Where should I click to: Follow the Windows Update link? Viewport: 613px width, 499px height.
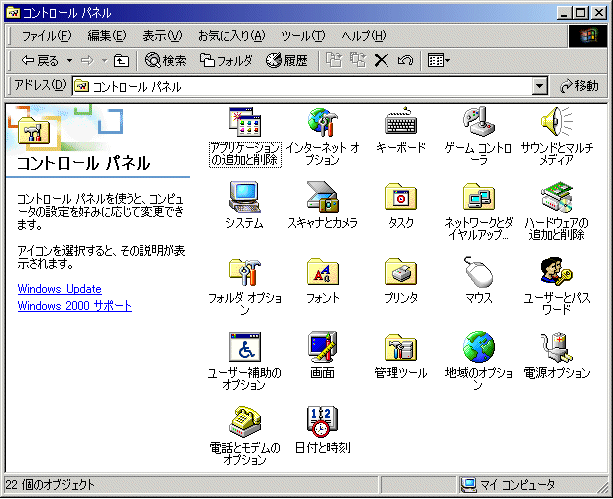[59, 289]
